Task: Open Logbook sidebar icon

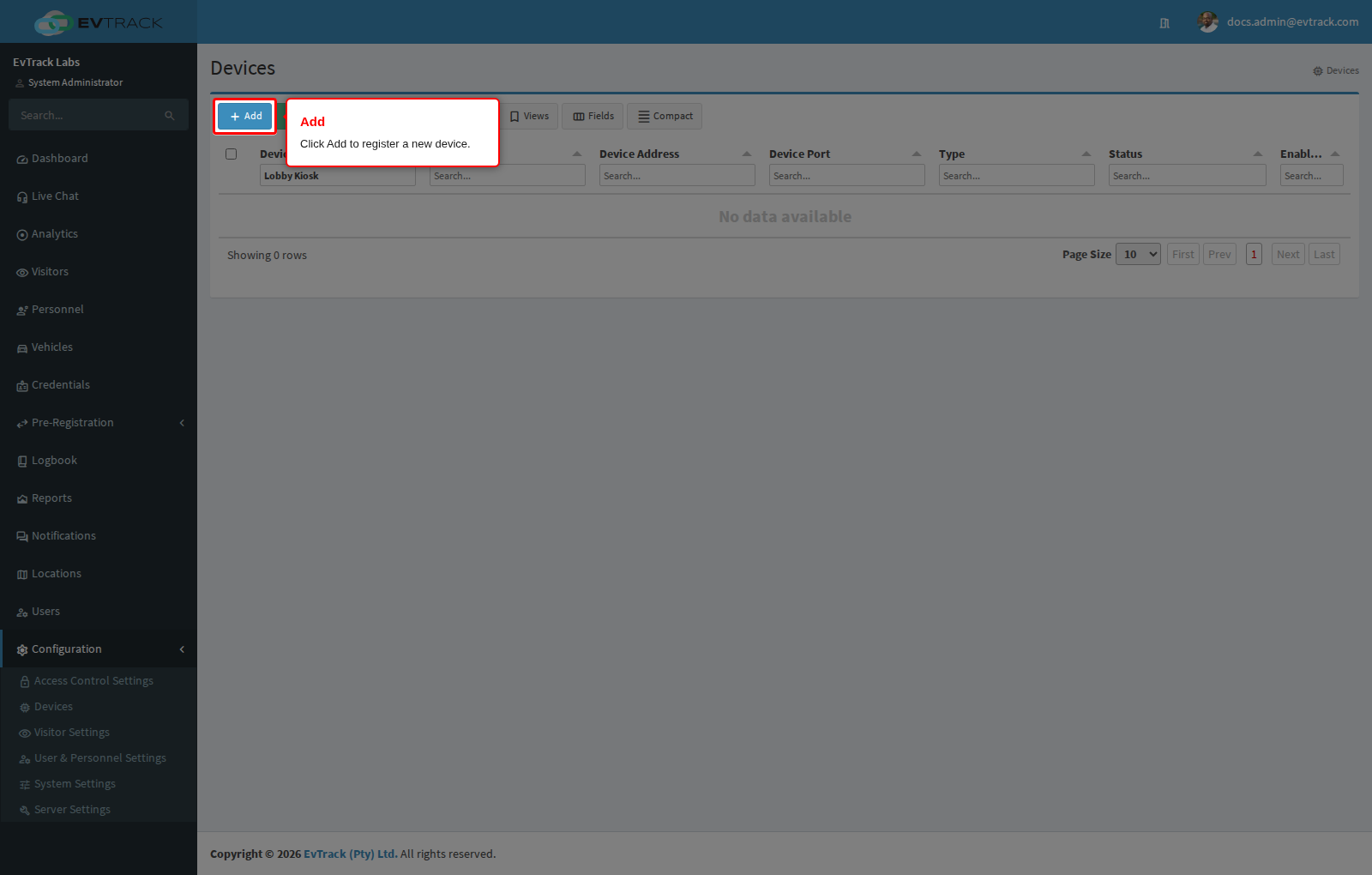Action: [x=22, y=462]
